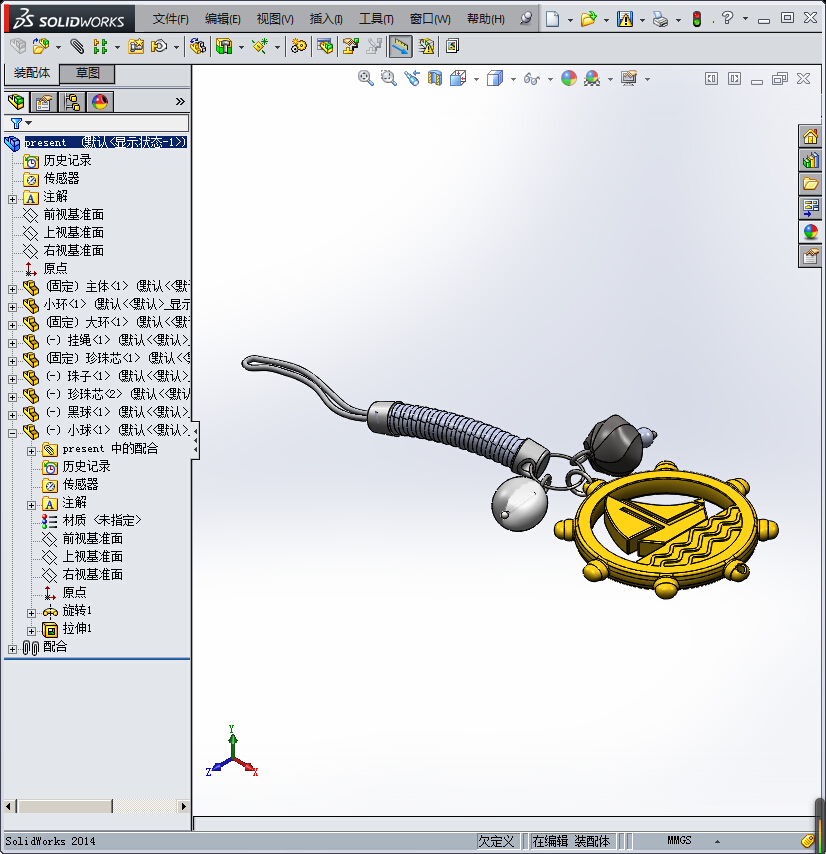Switch to the 草图 toolbar tab
826x854 pixels.
(87, 73)
